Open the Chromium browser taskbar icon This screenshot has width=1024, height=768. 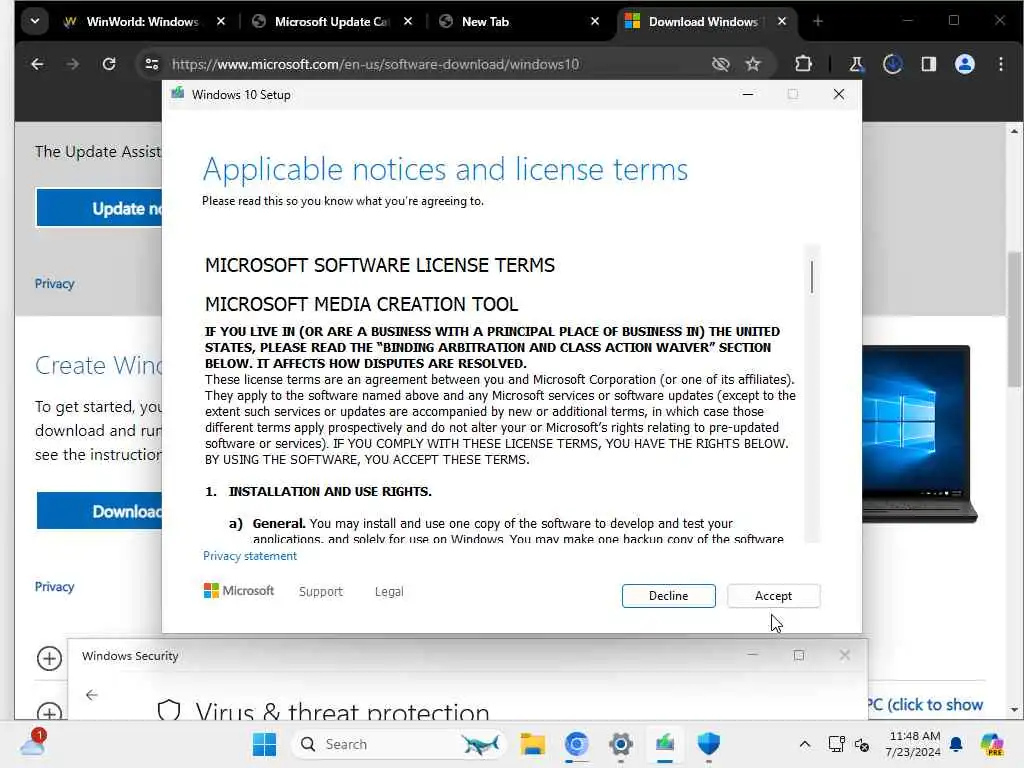pos(577,744)
